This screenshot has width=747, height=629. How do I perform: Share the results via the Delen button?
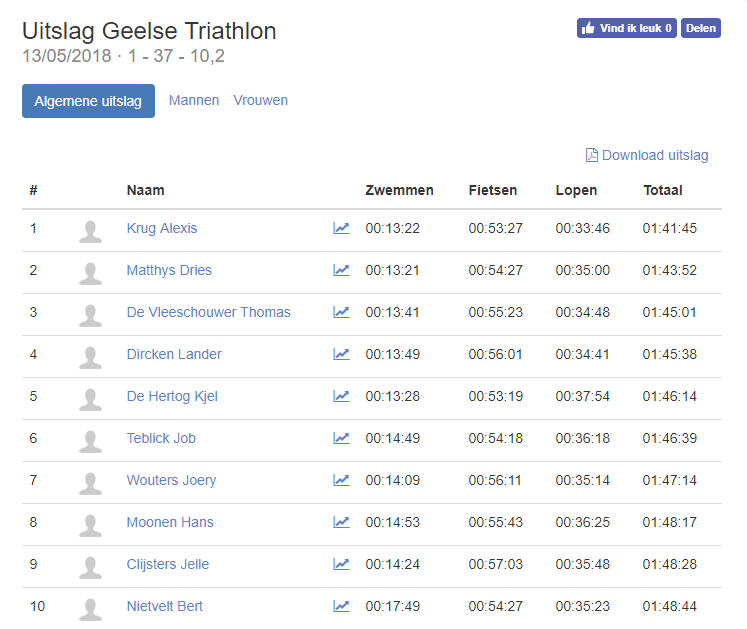coord(701,28)
